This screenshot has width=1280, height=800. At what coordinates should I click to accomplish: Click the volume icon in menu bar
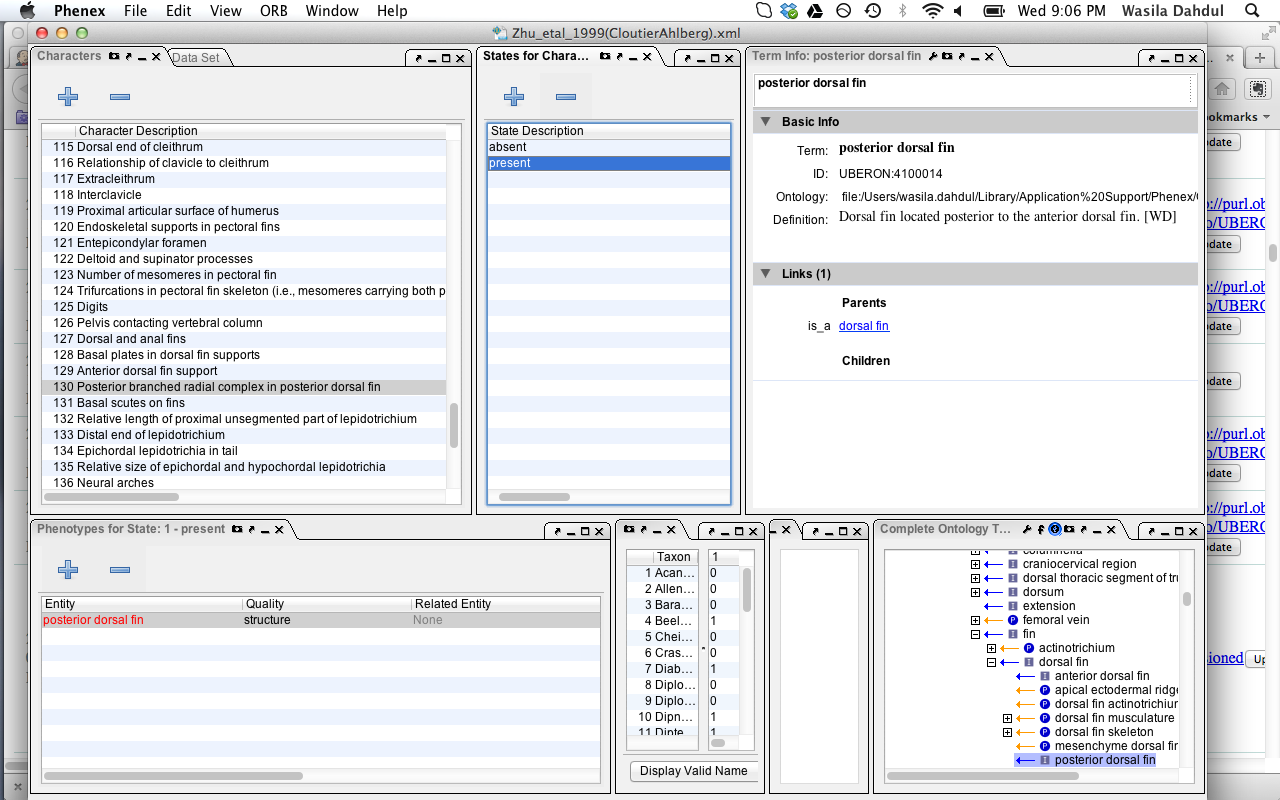(x=959, y=11)
